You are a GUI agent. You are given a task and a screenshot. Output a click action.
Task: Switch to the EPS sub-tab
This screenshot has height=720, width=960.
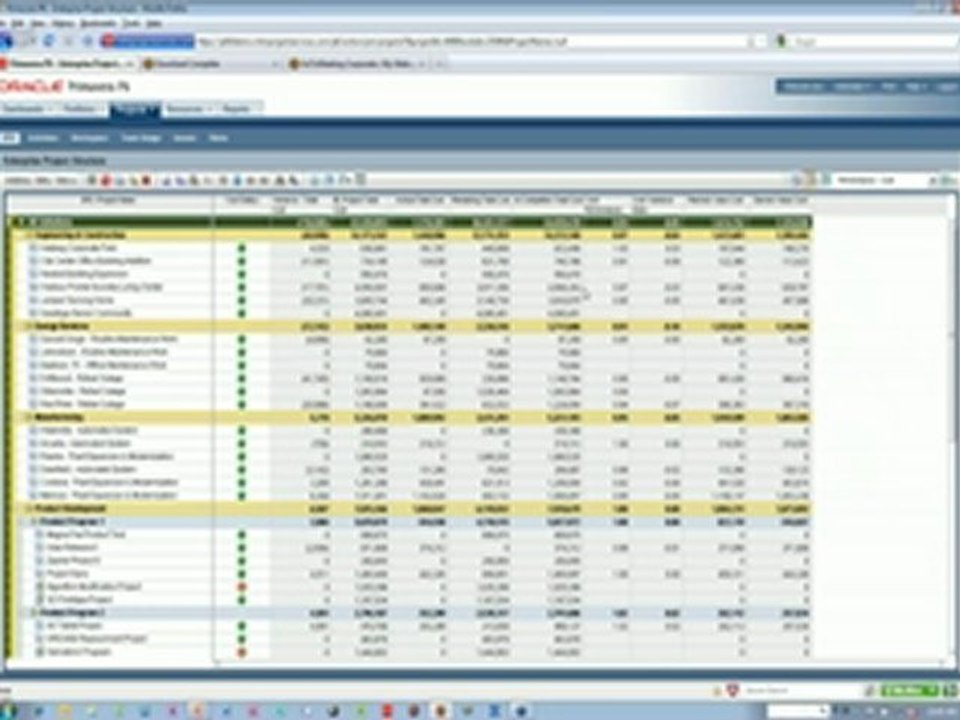pyautogui.click(x=9, y=138)
